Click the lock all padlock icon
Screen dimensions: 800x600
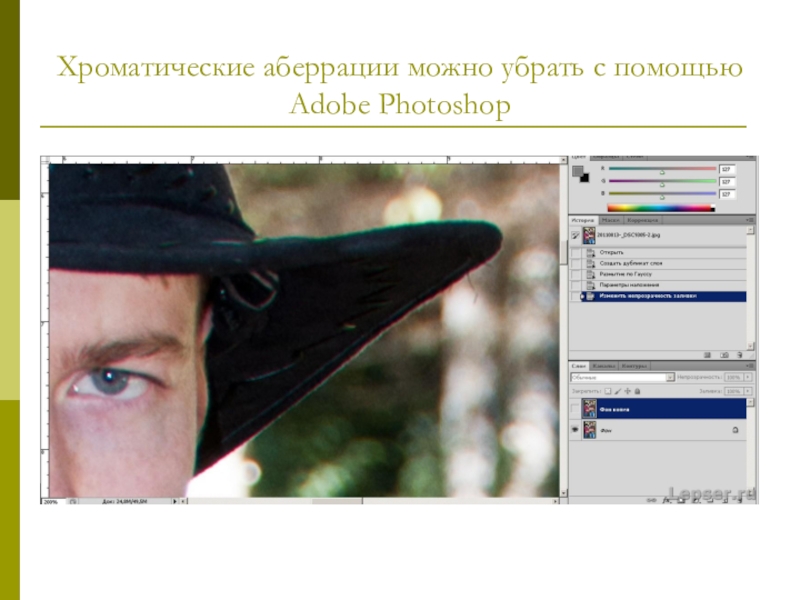coord(637,390)
